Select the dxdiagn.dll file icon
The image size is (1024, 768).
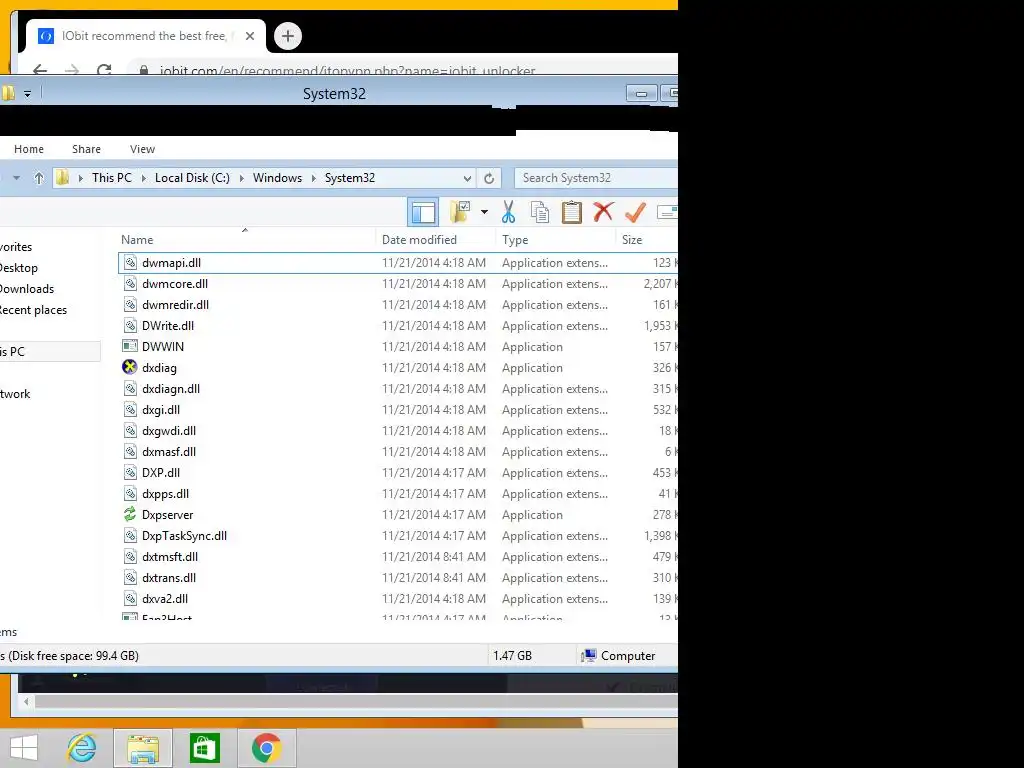click(130, 389)
